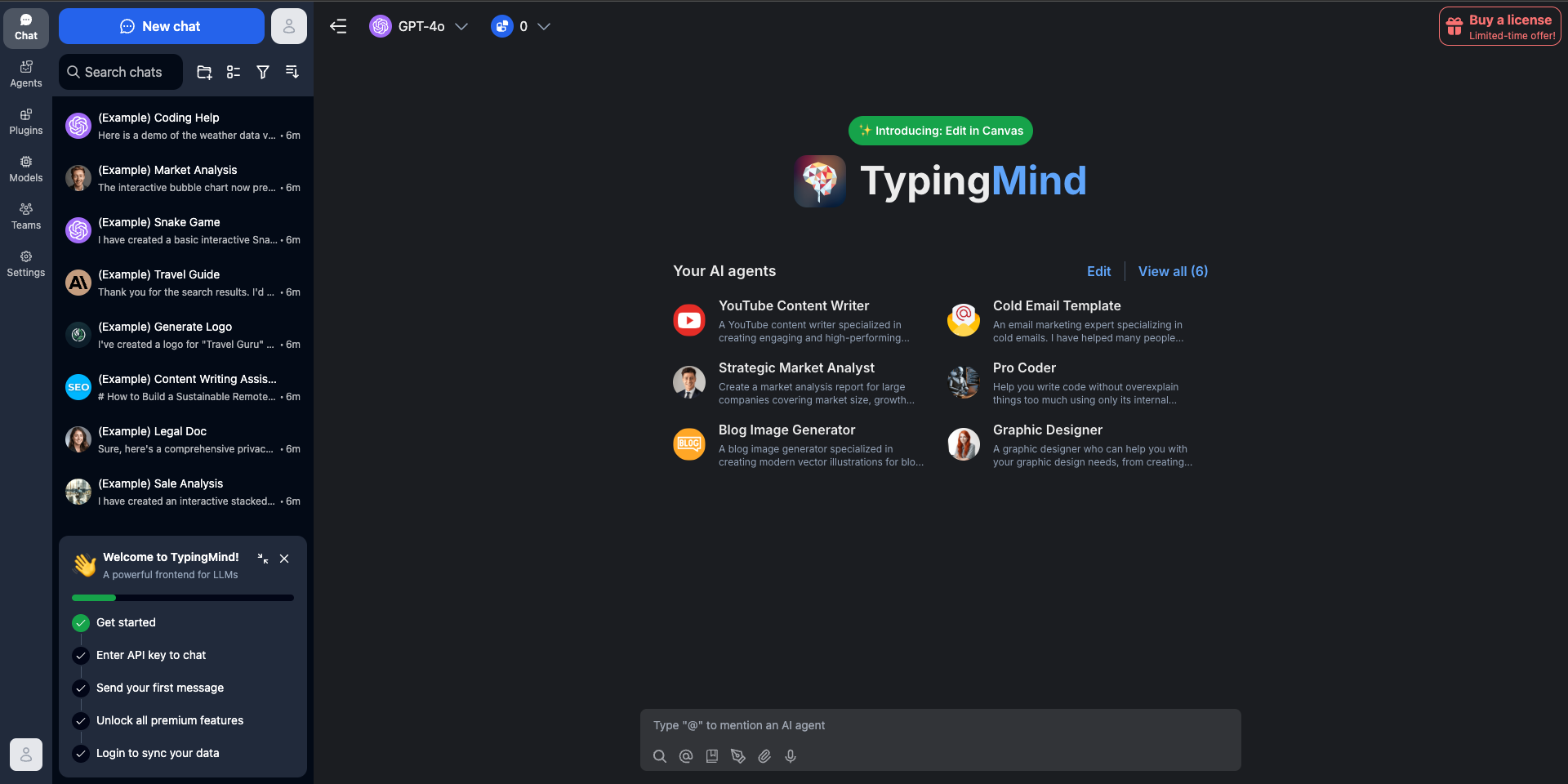Image resolution: width=1568 pixels, height=784 pixels.
Task: Click the select multiple chats icon
Action: [234, 72]
